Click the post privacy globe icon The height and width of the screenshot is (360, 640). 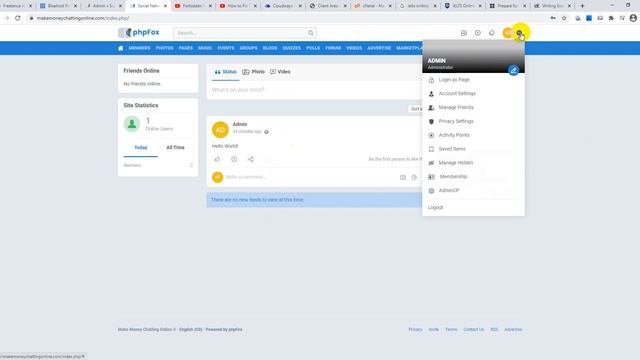pos(266,132)
